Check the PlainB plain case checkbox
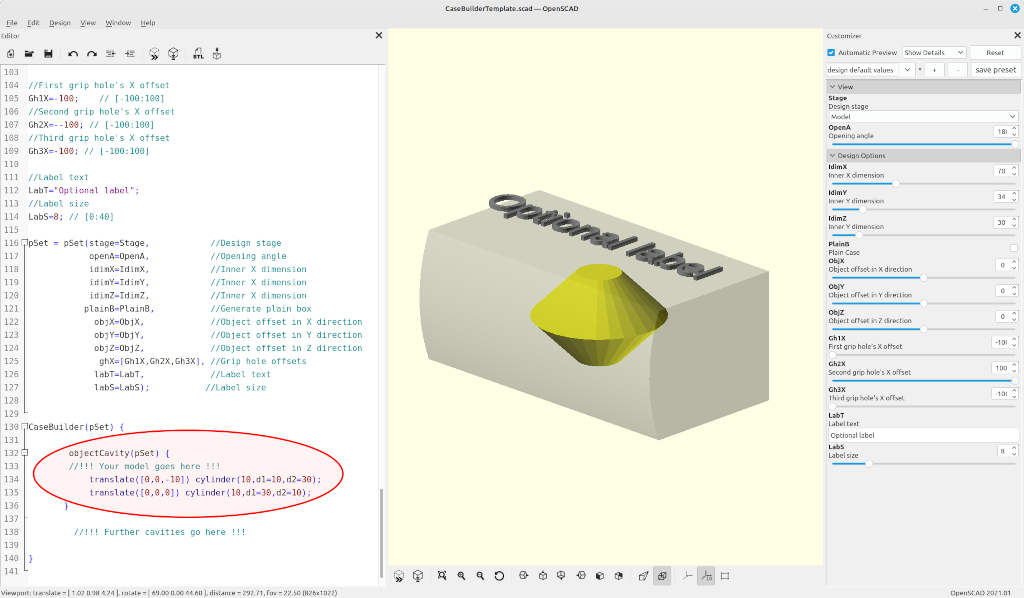1024x598 pixels. (x=1014, y=248)
